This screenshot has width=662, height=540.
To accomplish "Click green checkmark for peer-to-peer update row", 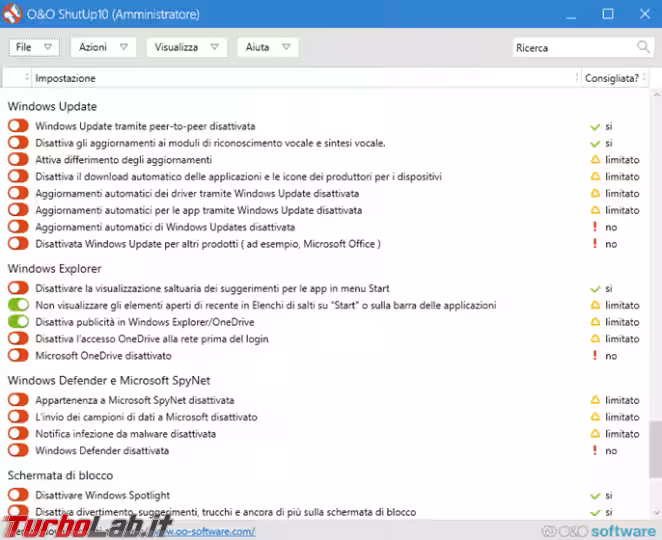I will pyautogui.click(x=595, y=127).
